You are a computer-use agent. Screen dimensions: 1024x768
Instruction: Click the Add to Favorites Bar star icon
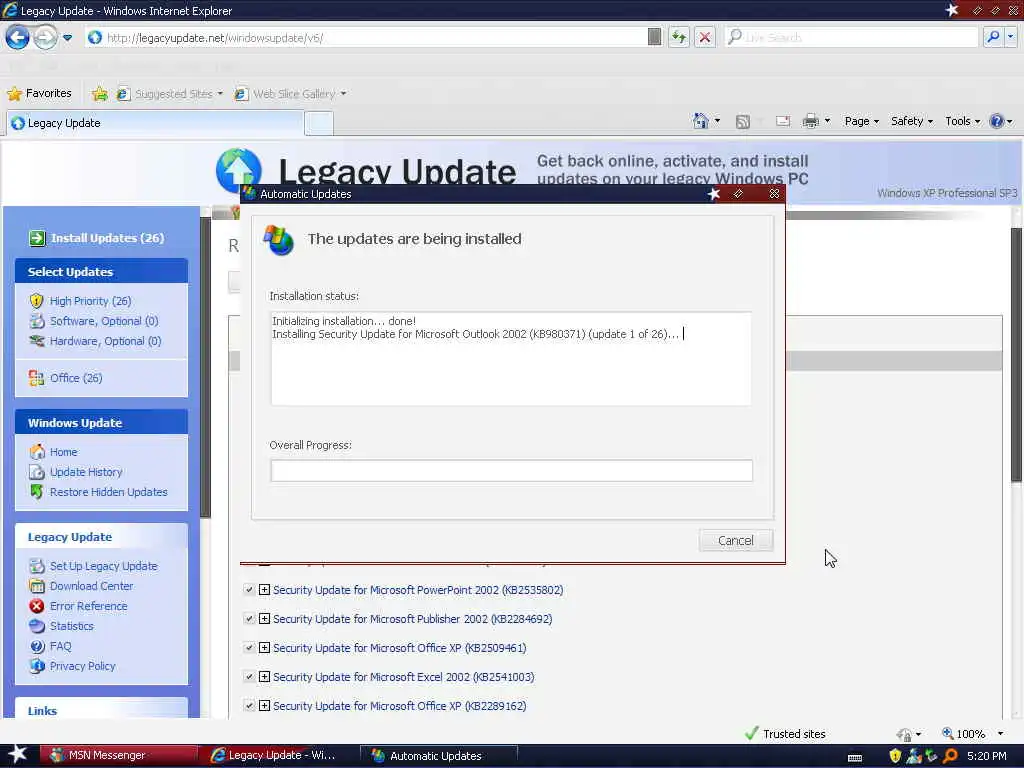[x=99, y=93]
